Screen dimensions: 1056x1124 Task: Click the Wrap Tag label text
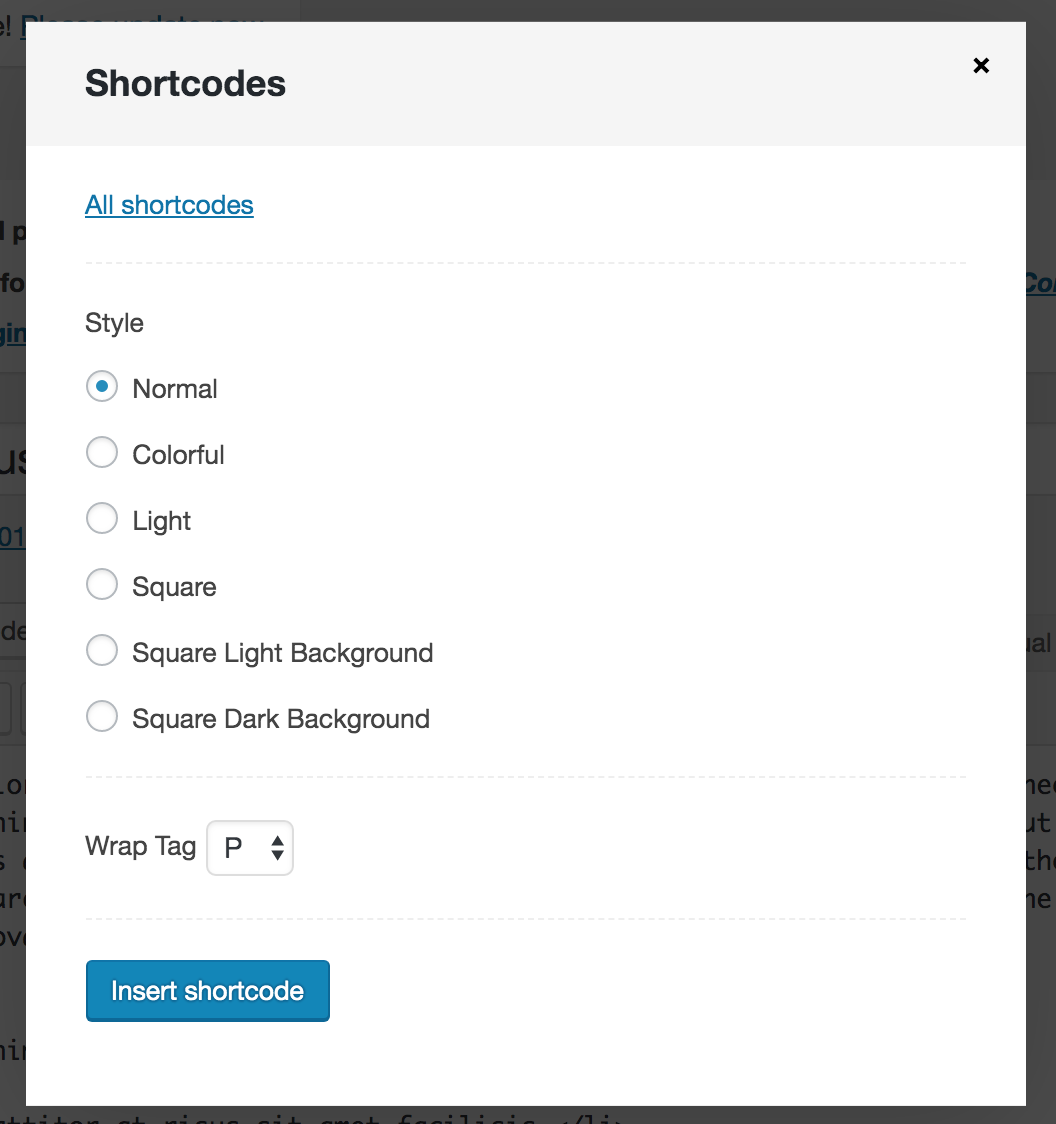(140, 846)
